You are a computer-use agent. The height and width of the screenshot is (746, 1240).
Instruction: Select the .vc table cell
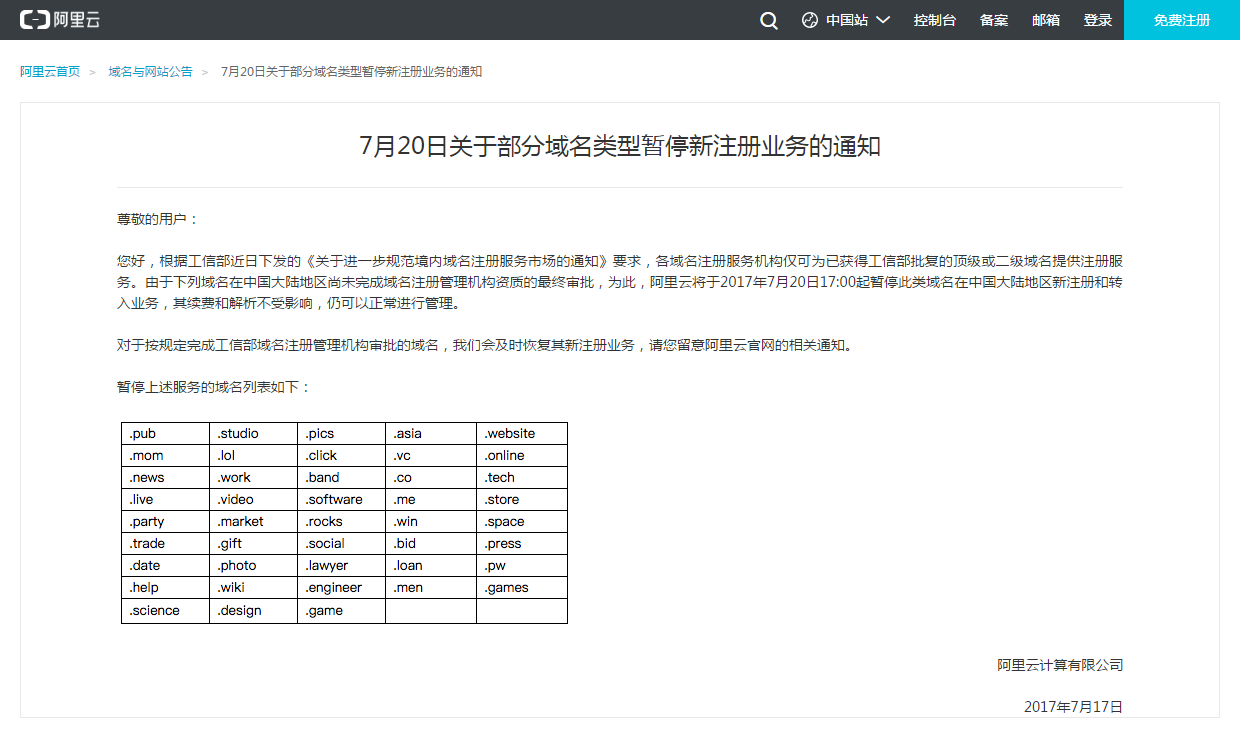pyautogui.click(x=431, y=456)
